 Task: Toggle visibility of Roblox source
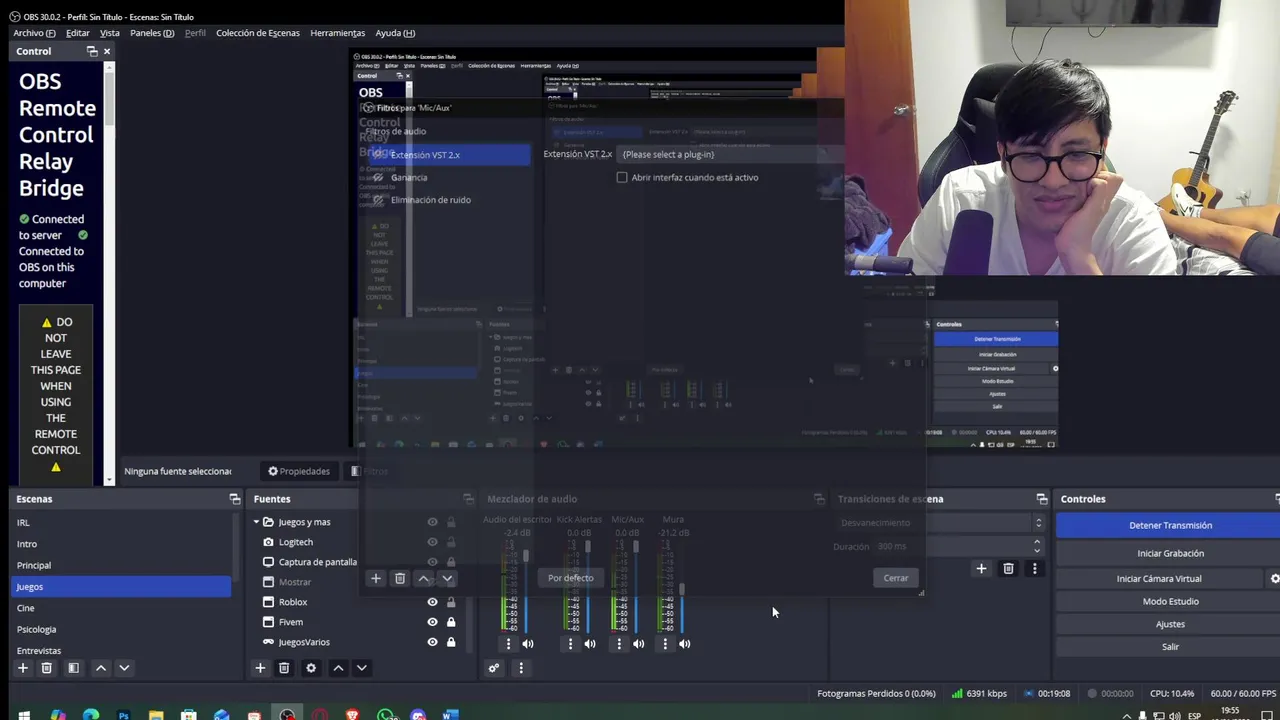click(x=432, y=602)
